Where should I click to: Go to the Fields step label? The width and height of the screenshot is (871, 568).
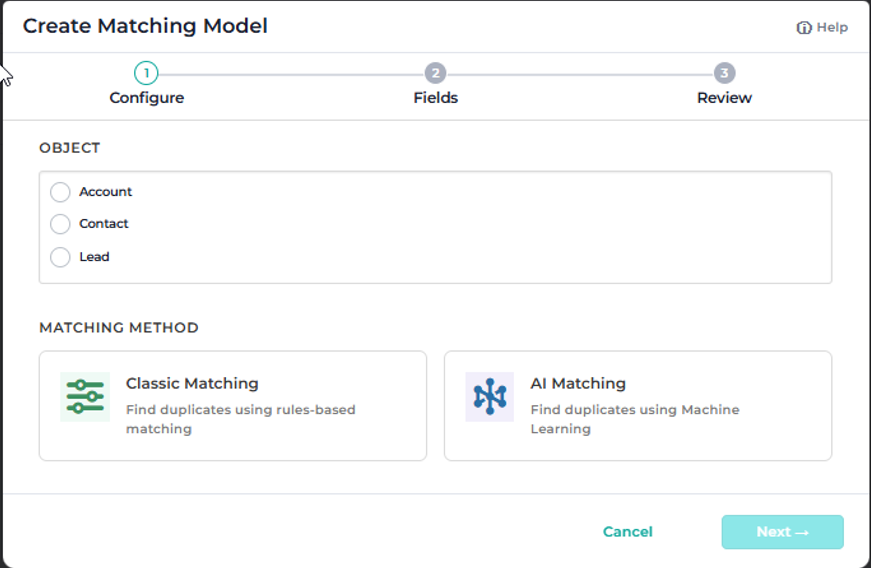click(x=436, y=98)
